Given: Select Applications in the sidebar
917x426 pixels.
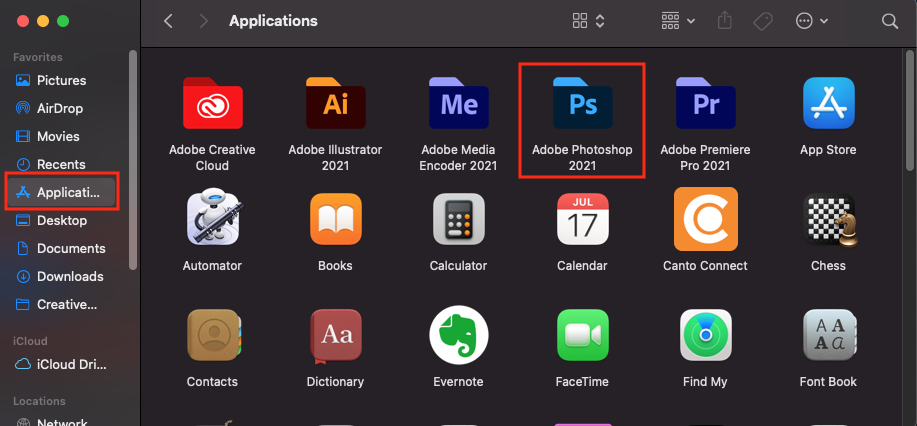Looking at the screenshot, I should 62,192.
